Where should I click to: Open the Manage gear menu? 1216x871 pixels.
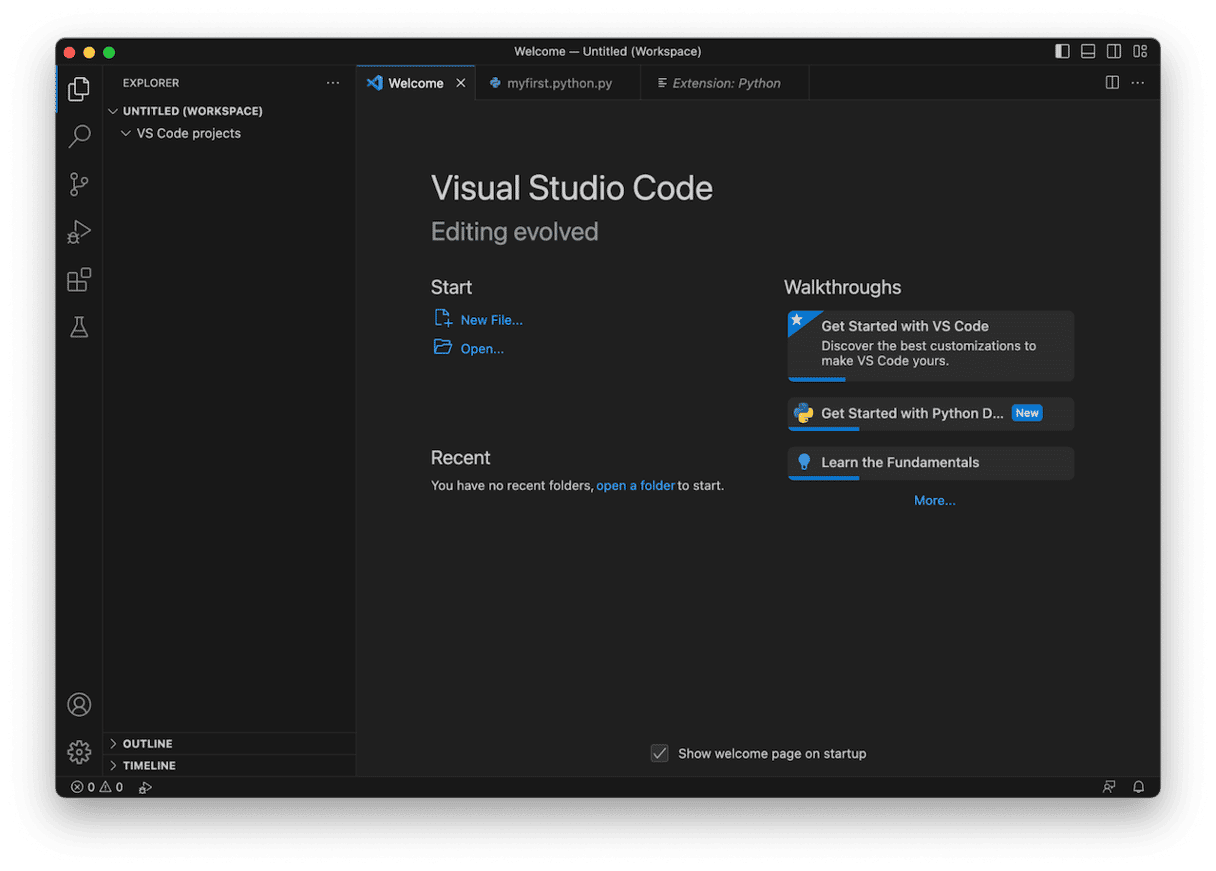pos(79,752)
